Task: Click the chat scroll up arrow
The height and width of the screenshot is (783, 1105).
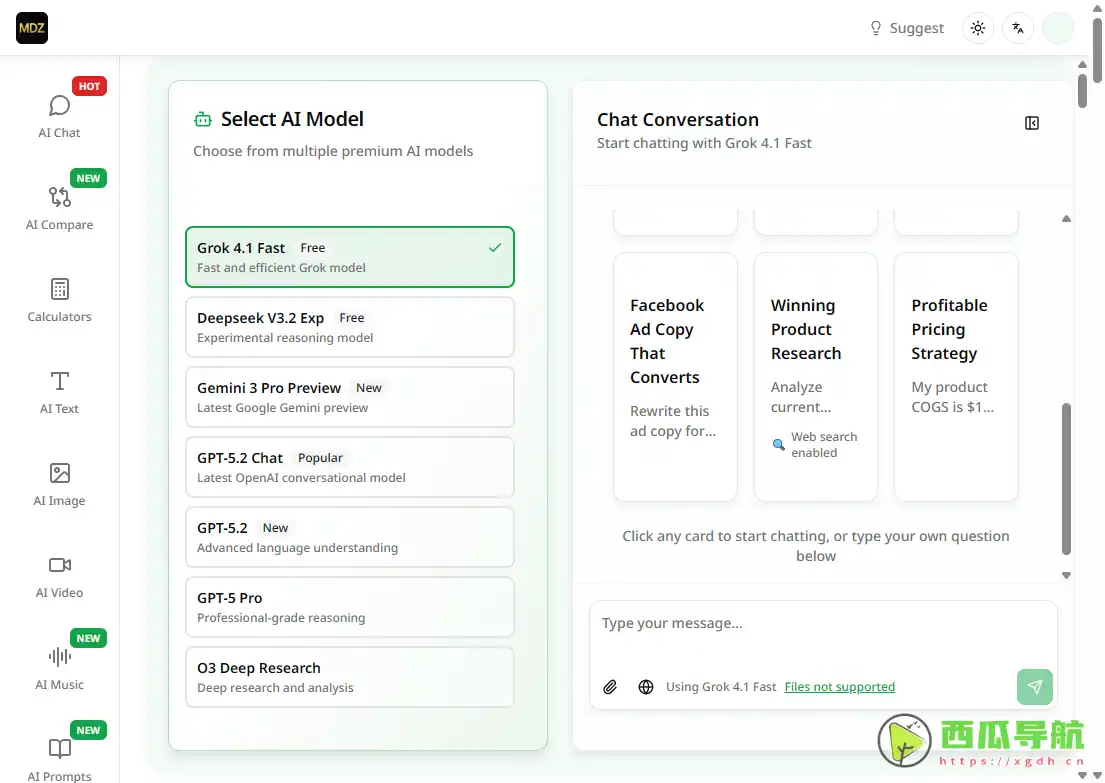Action: point(1066,218)
